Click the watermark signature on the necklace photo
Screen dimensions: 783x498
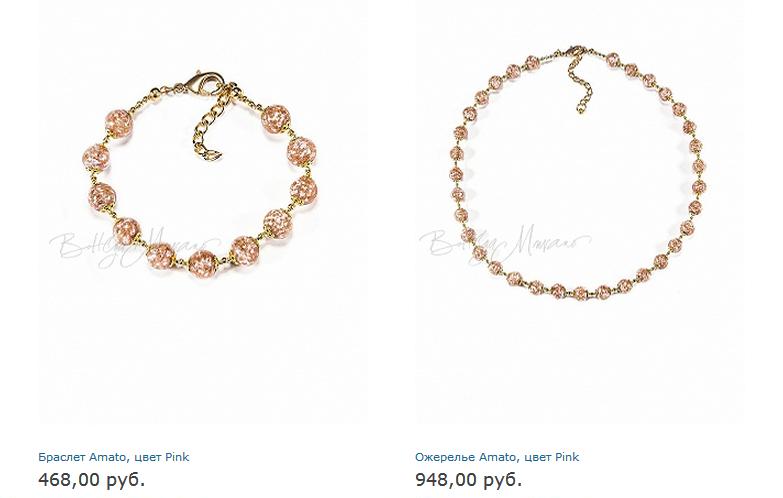[x=505, y=243]
